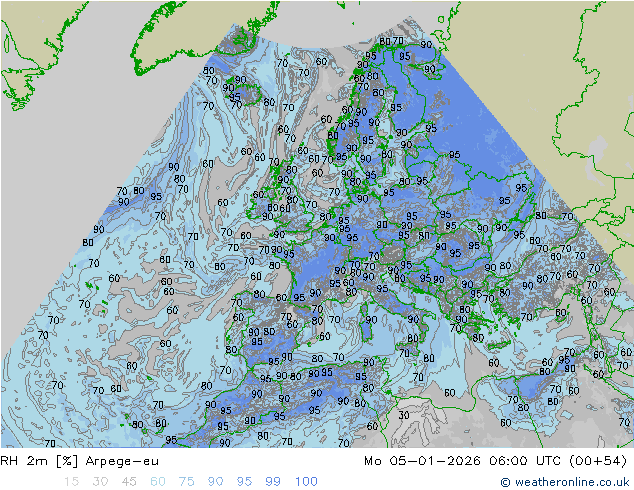This screenshot has width=634, height=490.
Task: Click the legend value 100
Action: tap(306, 482)
